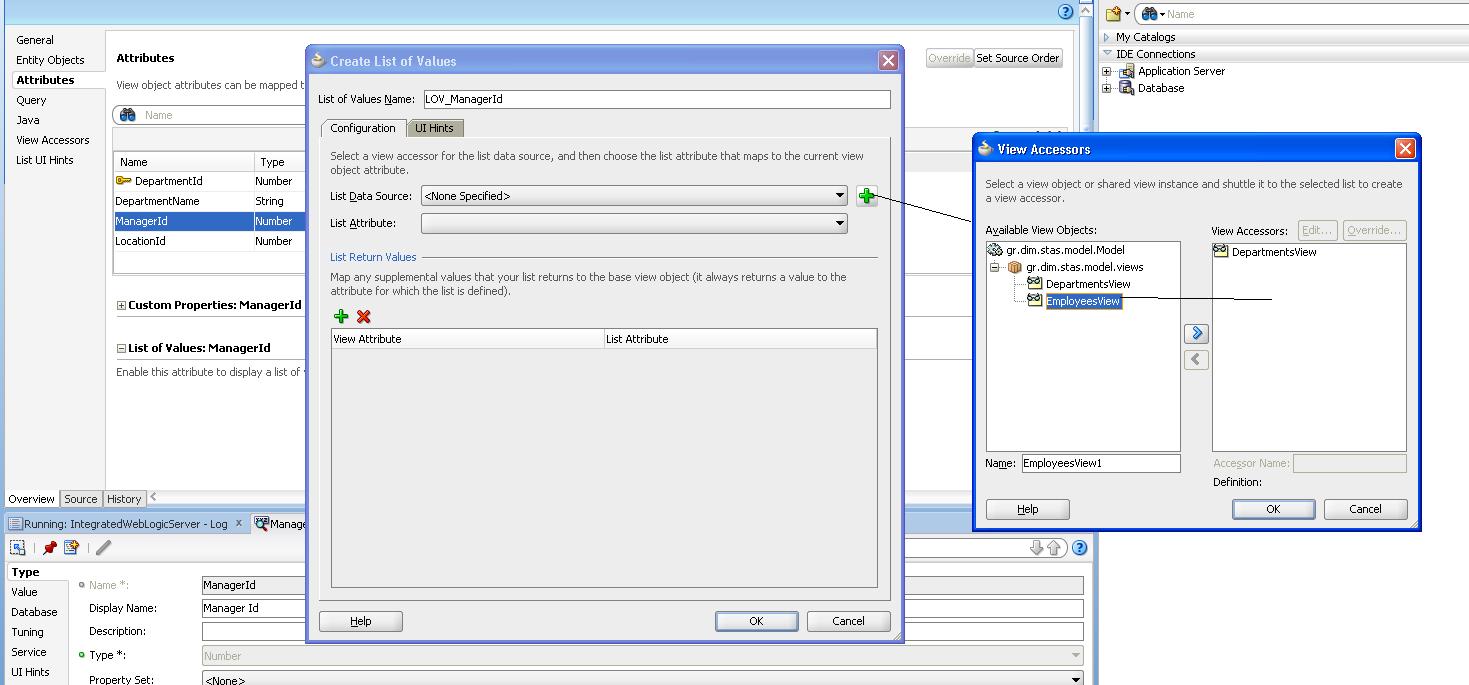This screenshot has width=1469, height=685.
Task: Shuttle EmployeesView using the right arrow button
Action: [x=1196, y=333]
